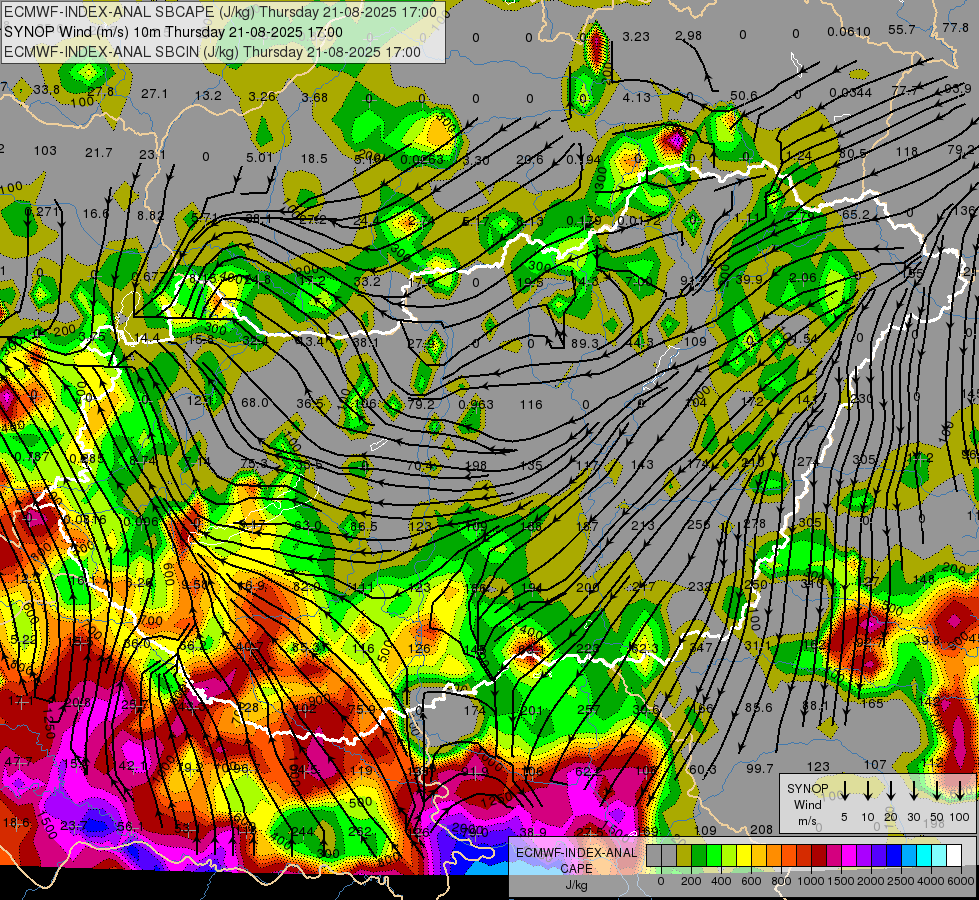
Task: Click the '85.6' map value
Action: pos(759,707)
